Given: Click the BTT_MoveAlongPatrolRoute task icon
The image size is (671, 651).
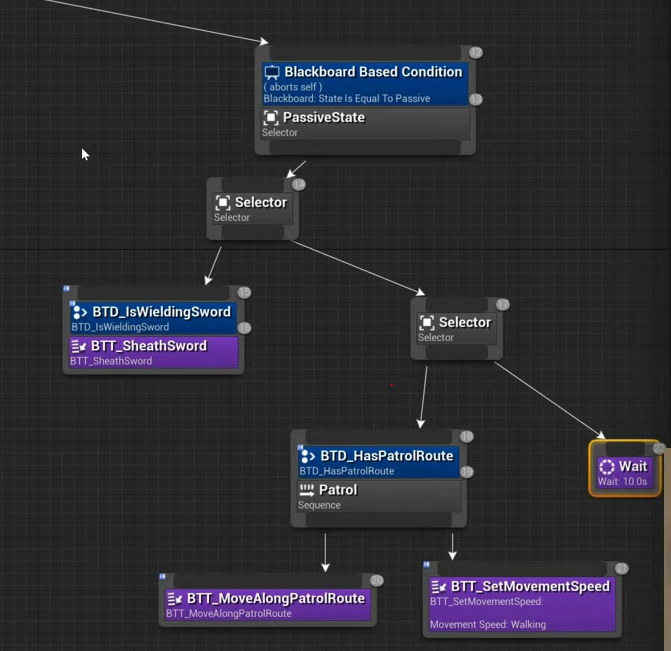Looking at the screenshot, I should point(175,598).
